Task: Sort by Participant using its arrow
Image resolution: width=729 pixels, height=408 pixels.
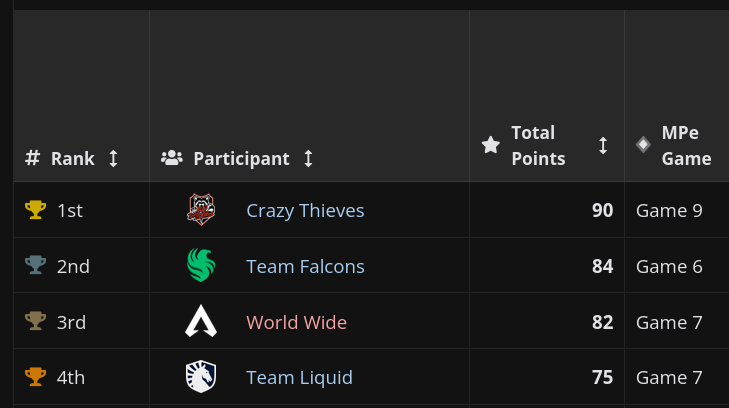Action: 308,158
